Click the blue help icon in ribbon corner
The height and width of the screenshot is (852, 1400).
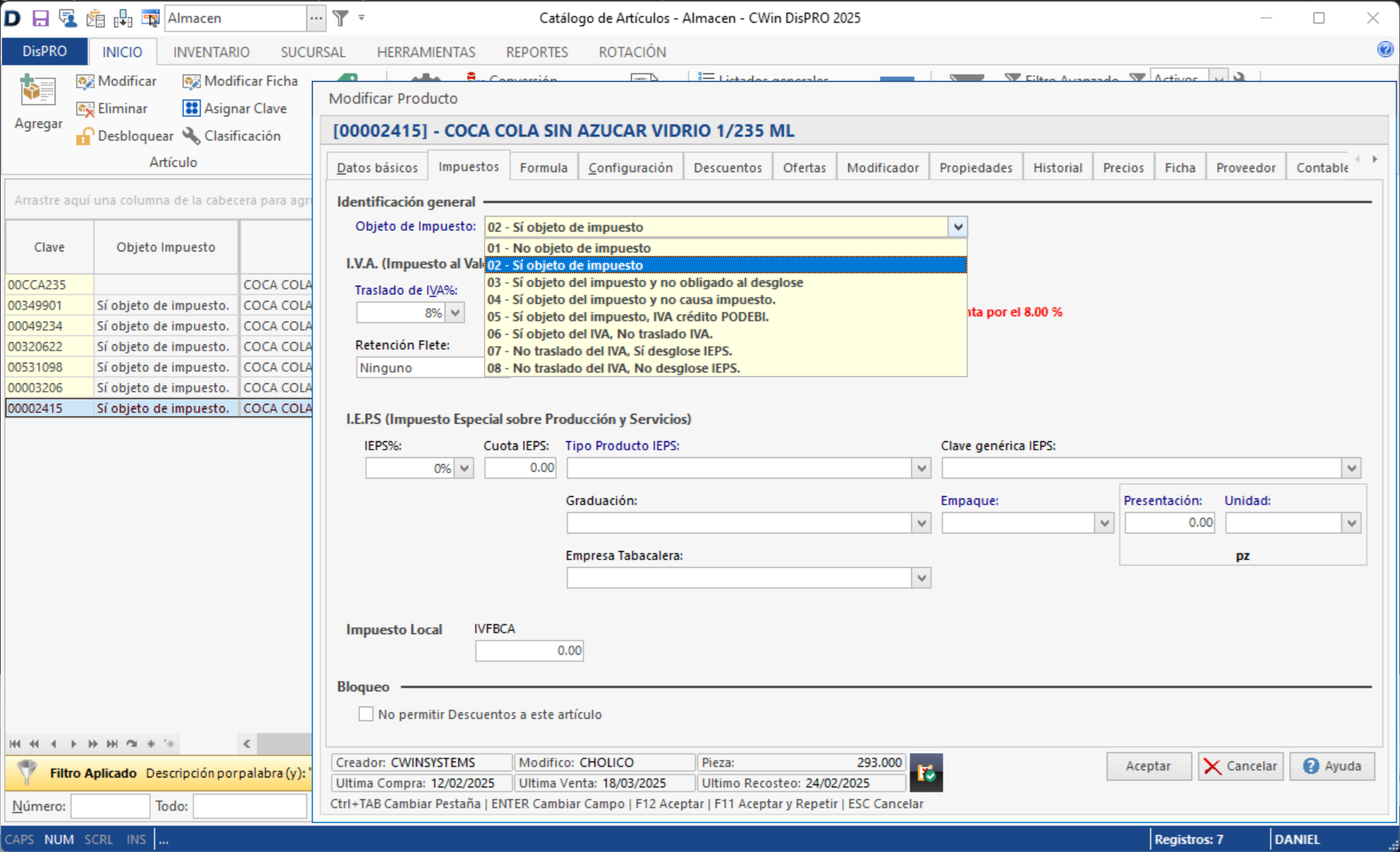pyautogui.click(x=1385, y=50)
